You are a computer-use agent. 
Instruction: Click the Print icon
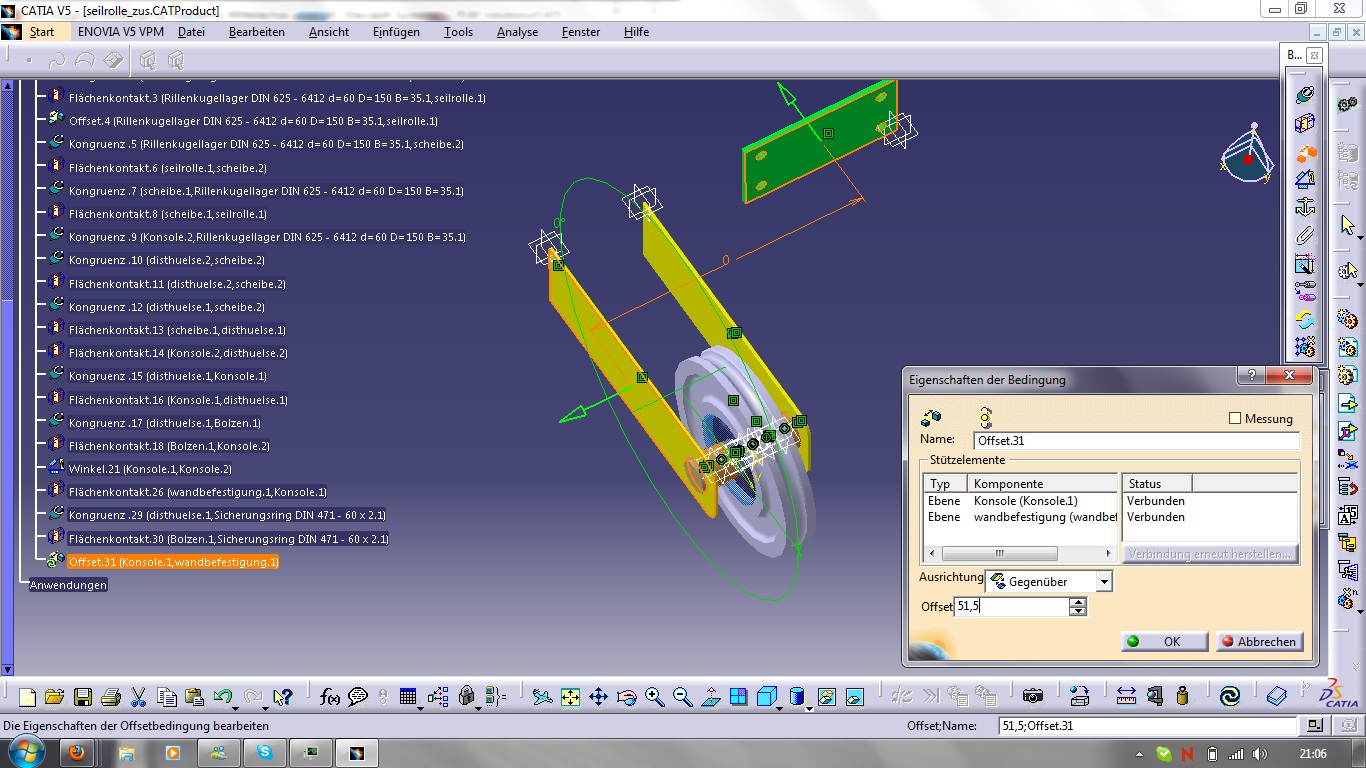click(110, 697)
